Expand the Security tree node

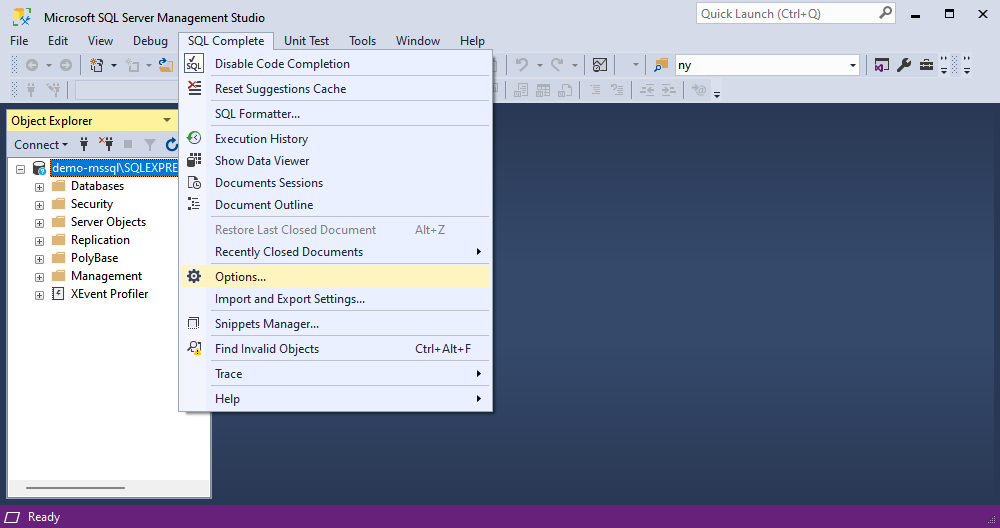coord(40,205)
